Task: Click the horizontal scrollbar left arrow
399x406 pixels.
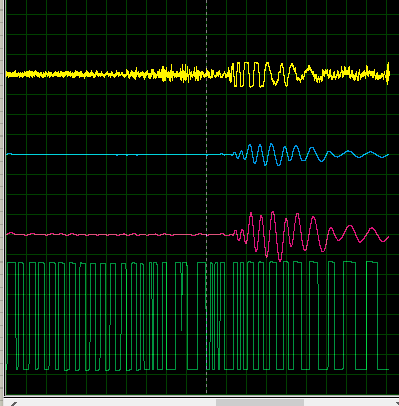Action: [13, 403]
